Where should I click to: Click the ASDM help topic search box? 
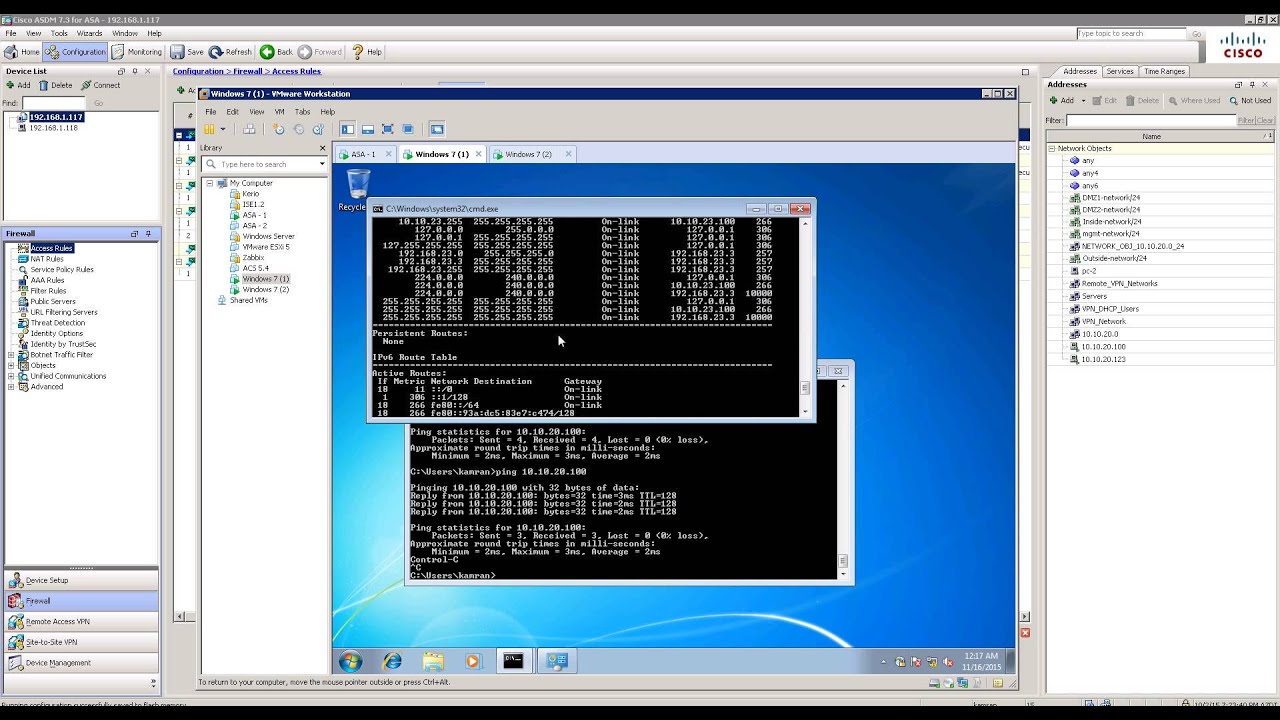[x=1131, y=34]
